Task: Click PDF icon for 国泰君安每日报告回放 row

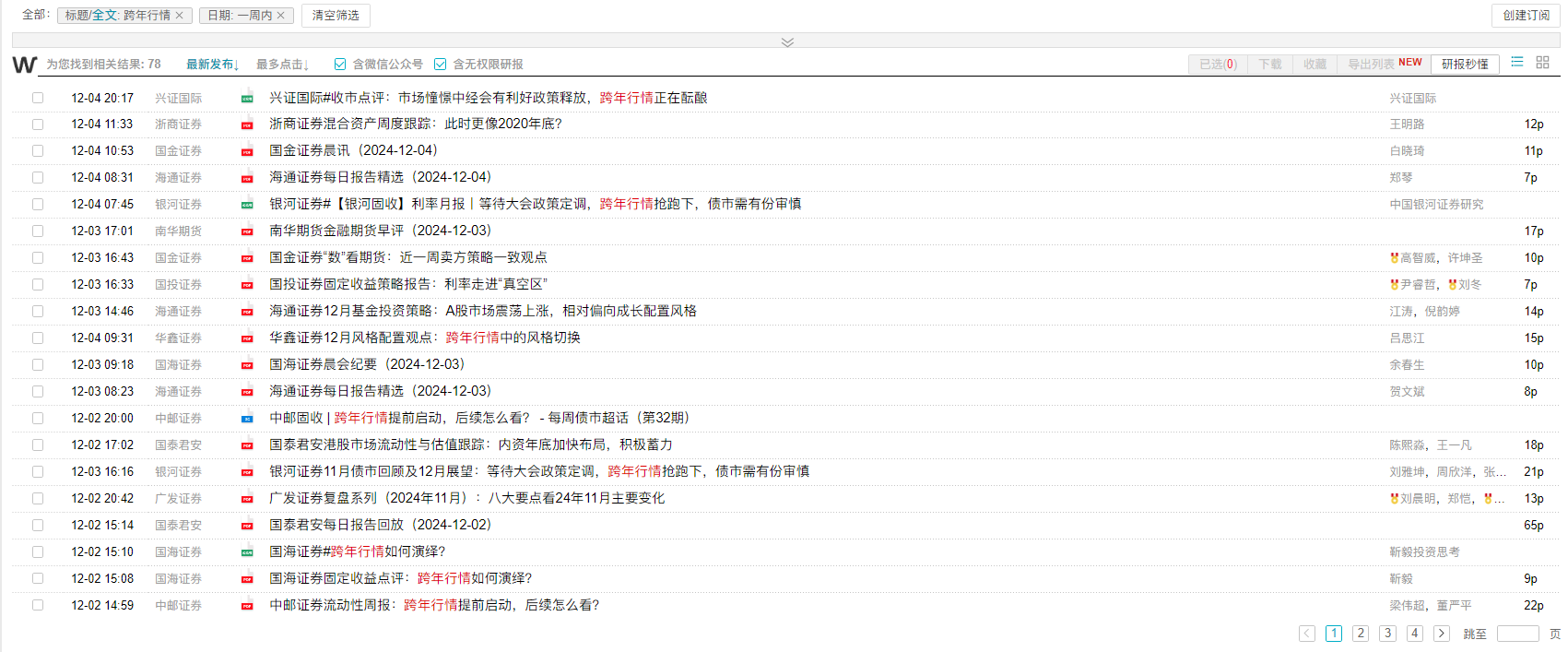Action: pos(247,526)
